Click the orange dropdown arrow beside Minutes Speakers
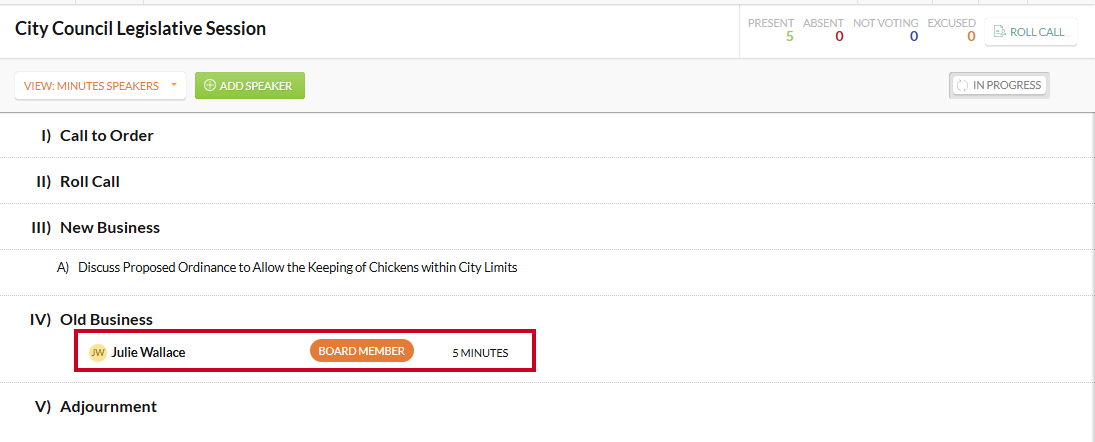Image resolution: width=1095 pixels, height=442 pixels. 173,85
